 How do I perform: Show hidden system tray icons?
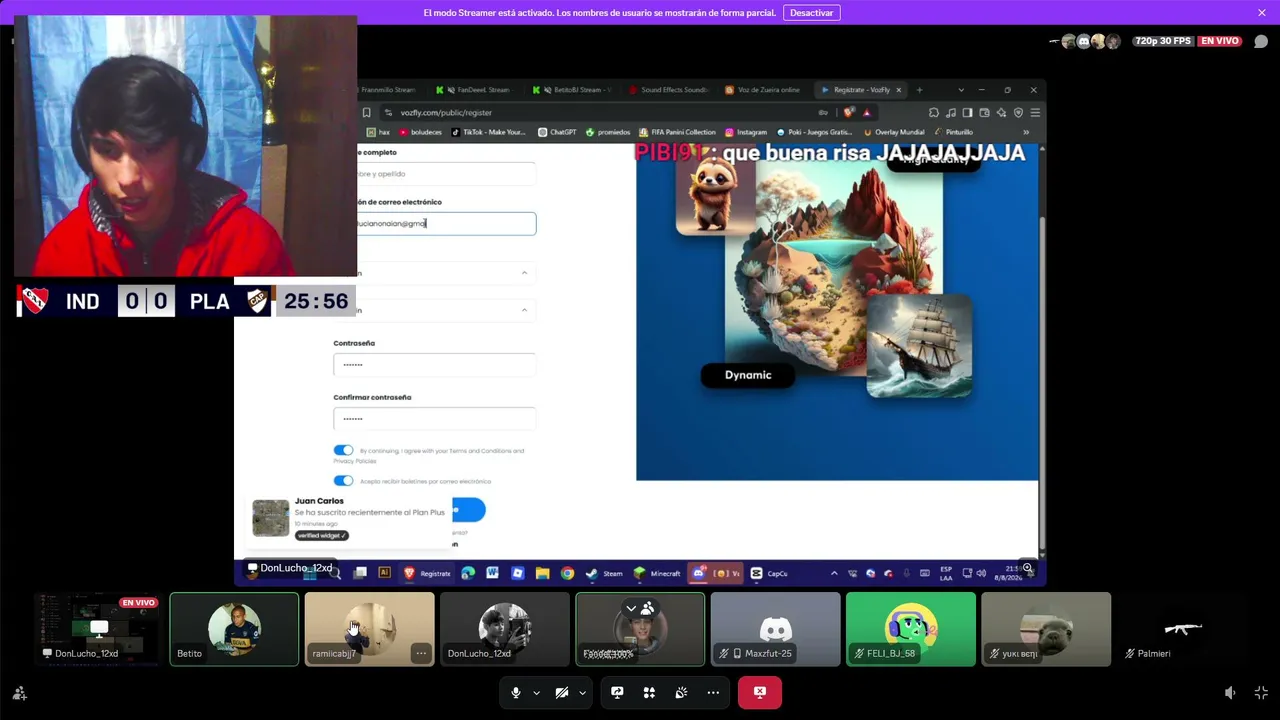coord(834,573)
